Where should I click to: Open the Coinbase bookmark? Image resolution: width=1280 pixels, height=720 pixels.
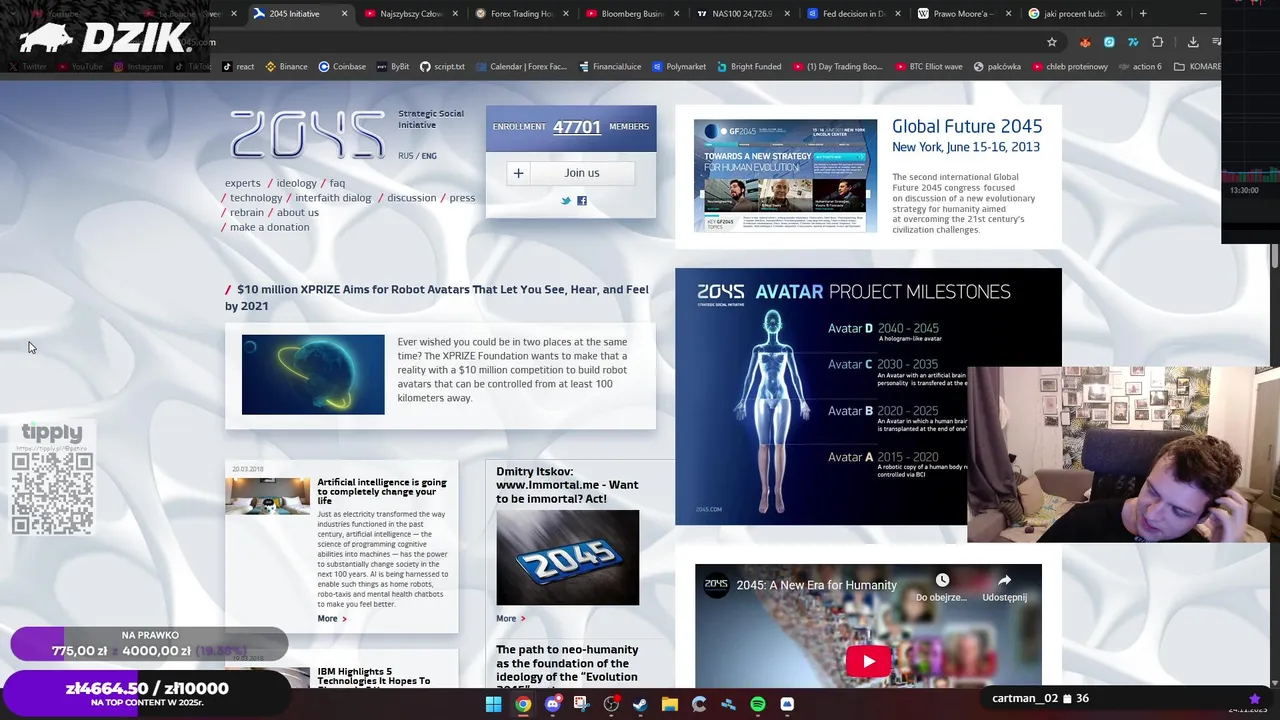point(342,66)
